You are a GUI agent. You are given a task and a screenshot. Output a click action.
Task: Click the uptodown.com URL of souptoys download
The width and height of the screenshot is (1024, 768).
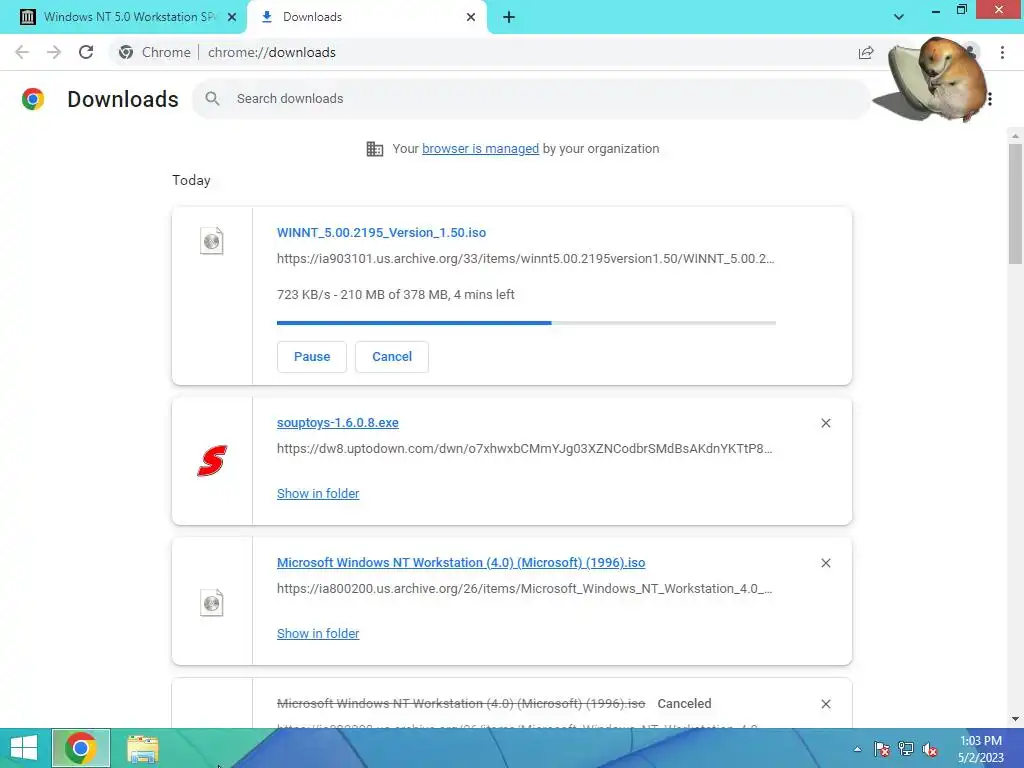point(524,449)
